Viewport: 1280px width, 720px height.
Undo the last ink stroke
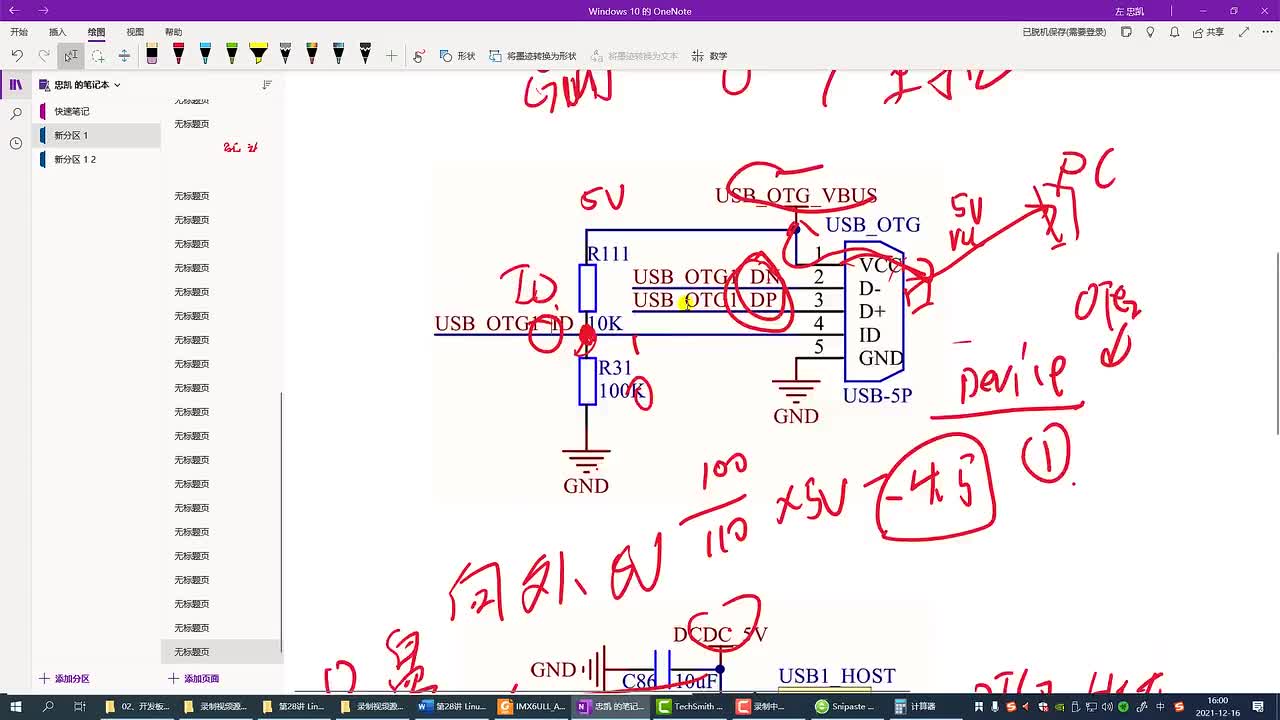click(x=17, y=56)
